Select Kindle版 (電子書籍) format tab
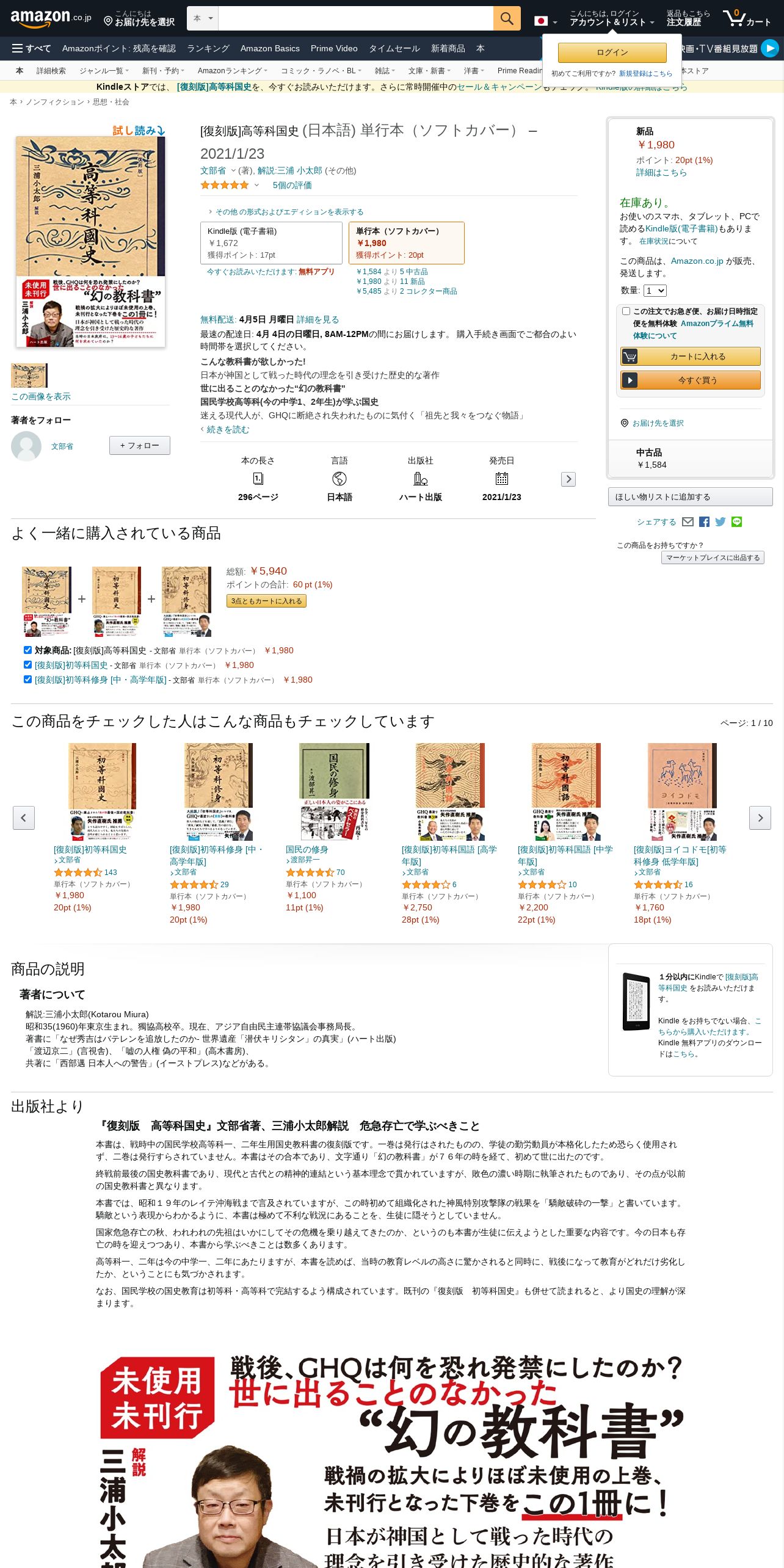 (271, 243)
